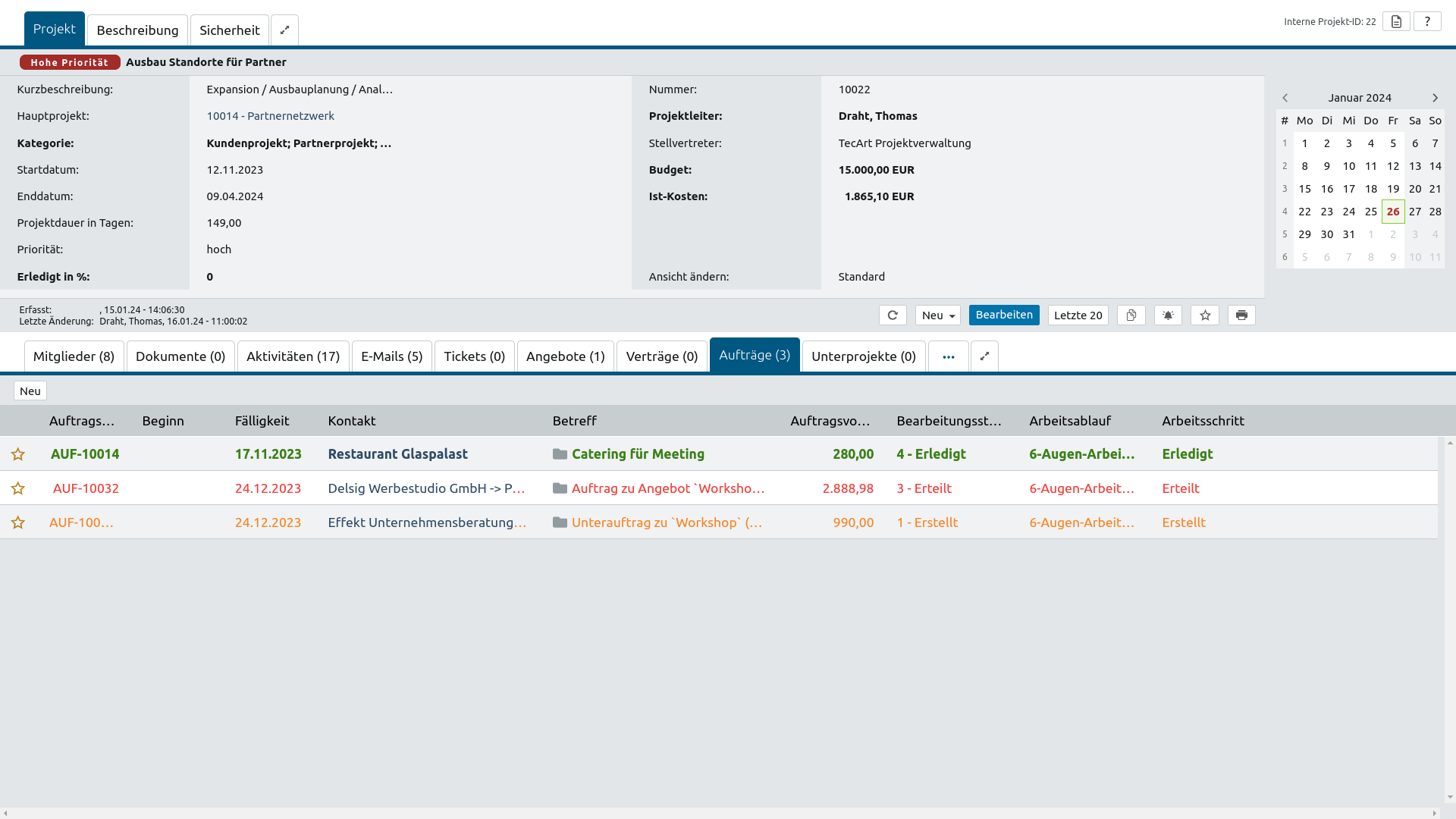This screenshot has height=819, width=1456.
Task: Click the copy project icon
Action: click(x=1131, y=315)
